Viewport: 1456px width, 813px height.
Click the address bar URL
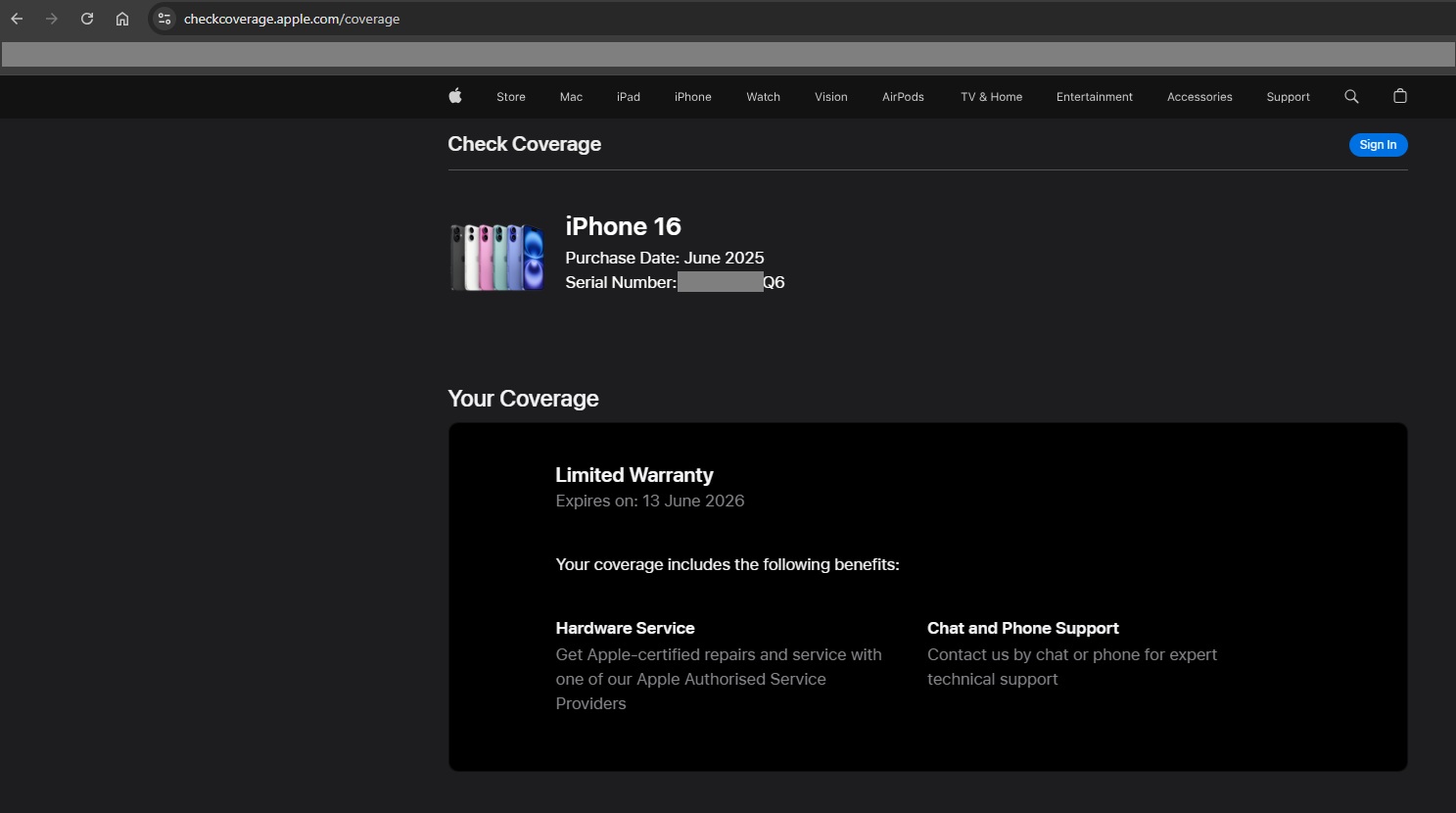292,19
